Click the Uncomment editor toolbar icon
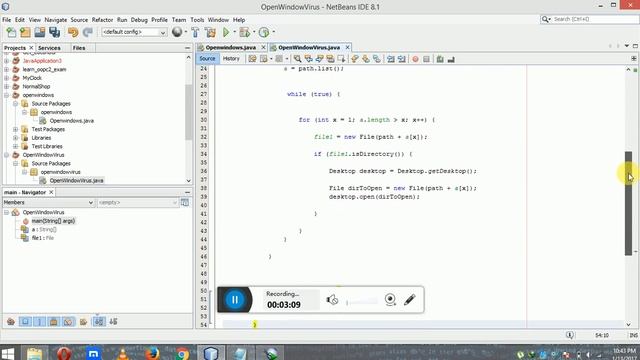This screenshot has width=640, height=360. 451,59
